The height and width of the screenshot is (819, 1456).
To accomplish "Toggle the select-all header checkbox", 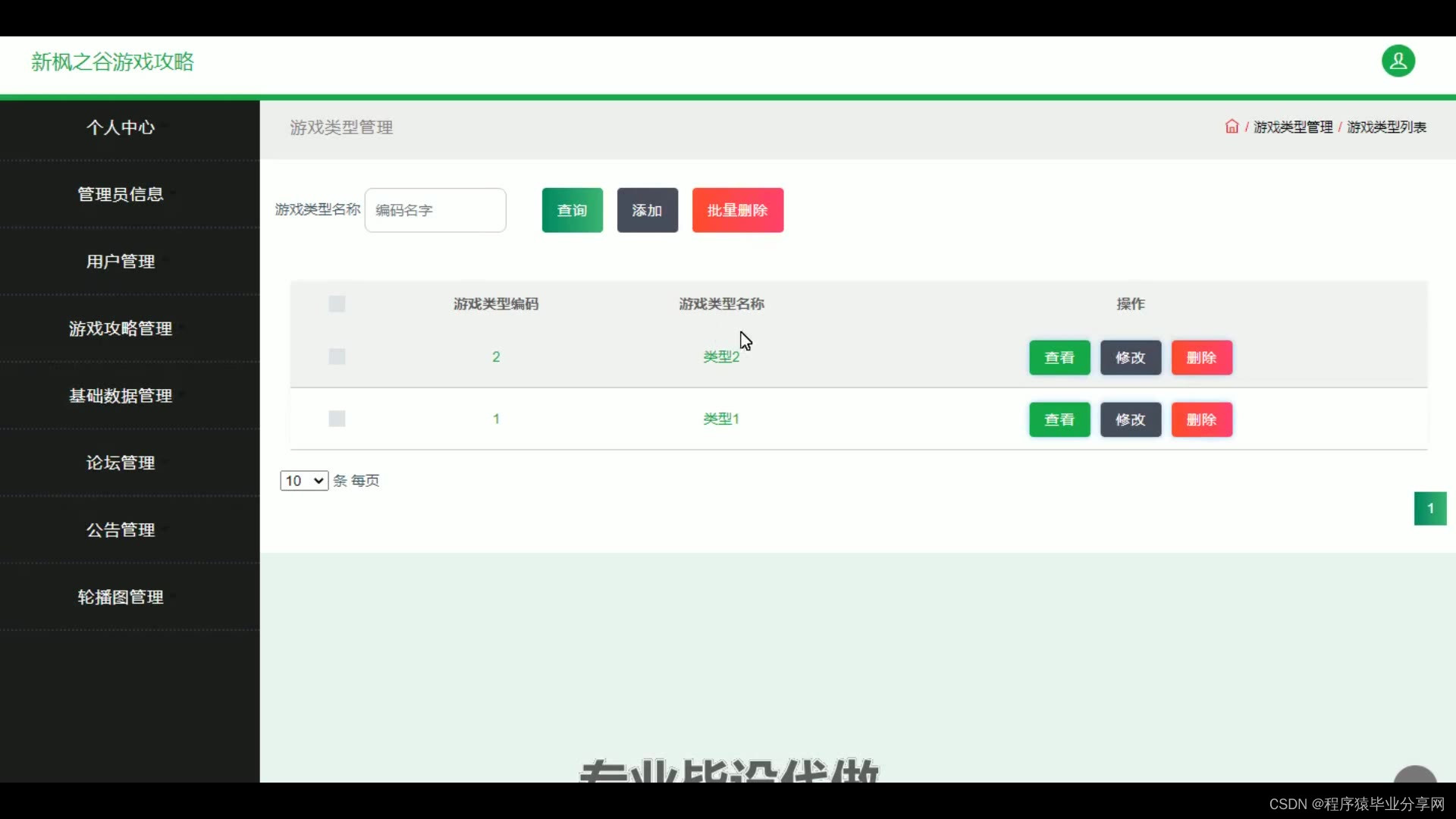I will click(337, 304).
